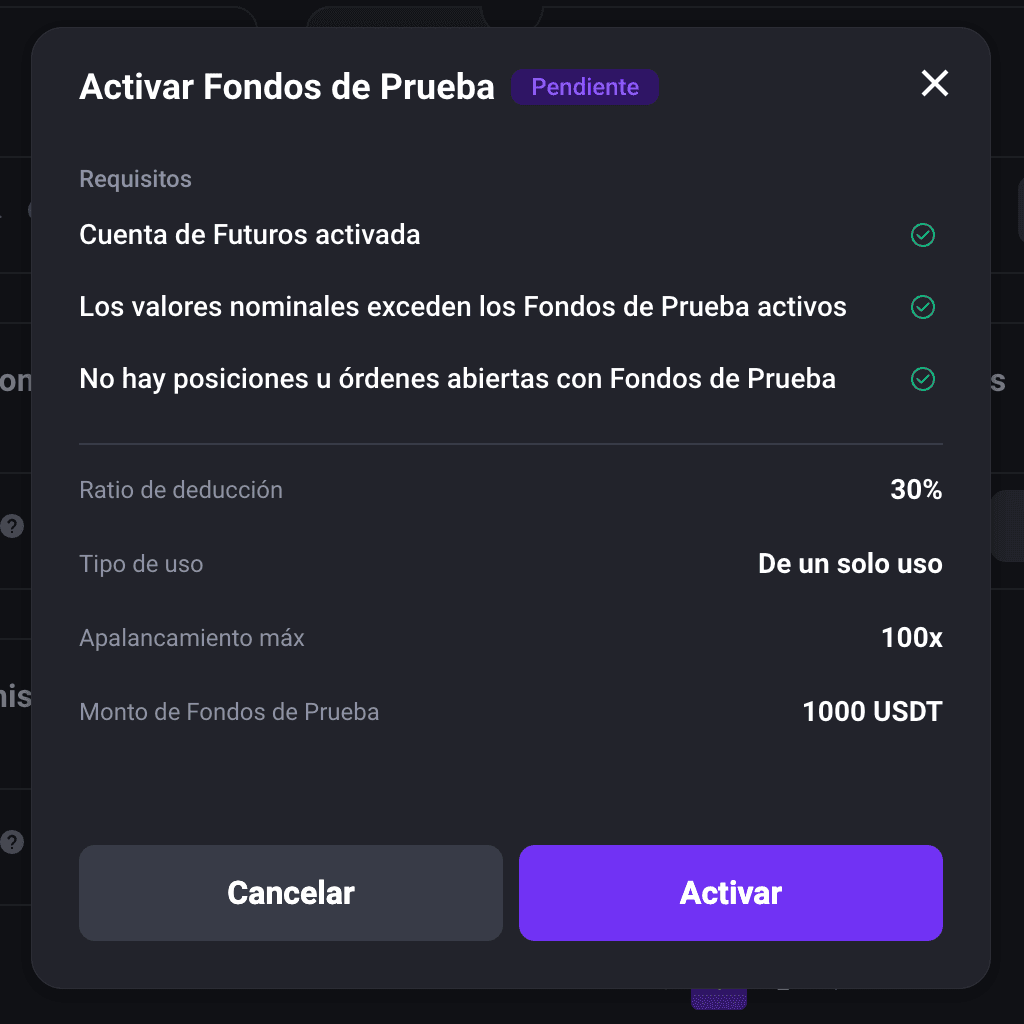1024x1024 pixels.
Task: Select the Cuenta de Futuros activada text
Action: (249, 235)
